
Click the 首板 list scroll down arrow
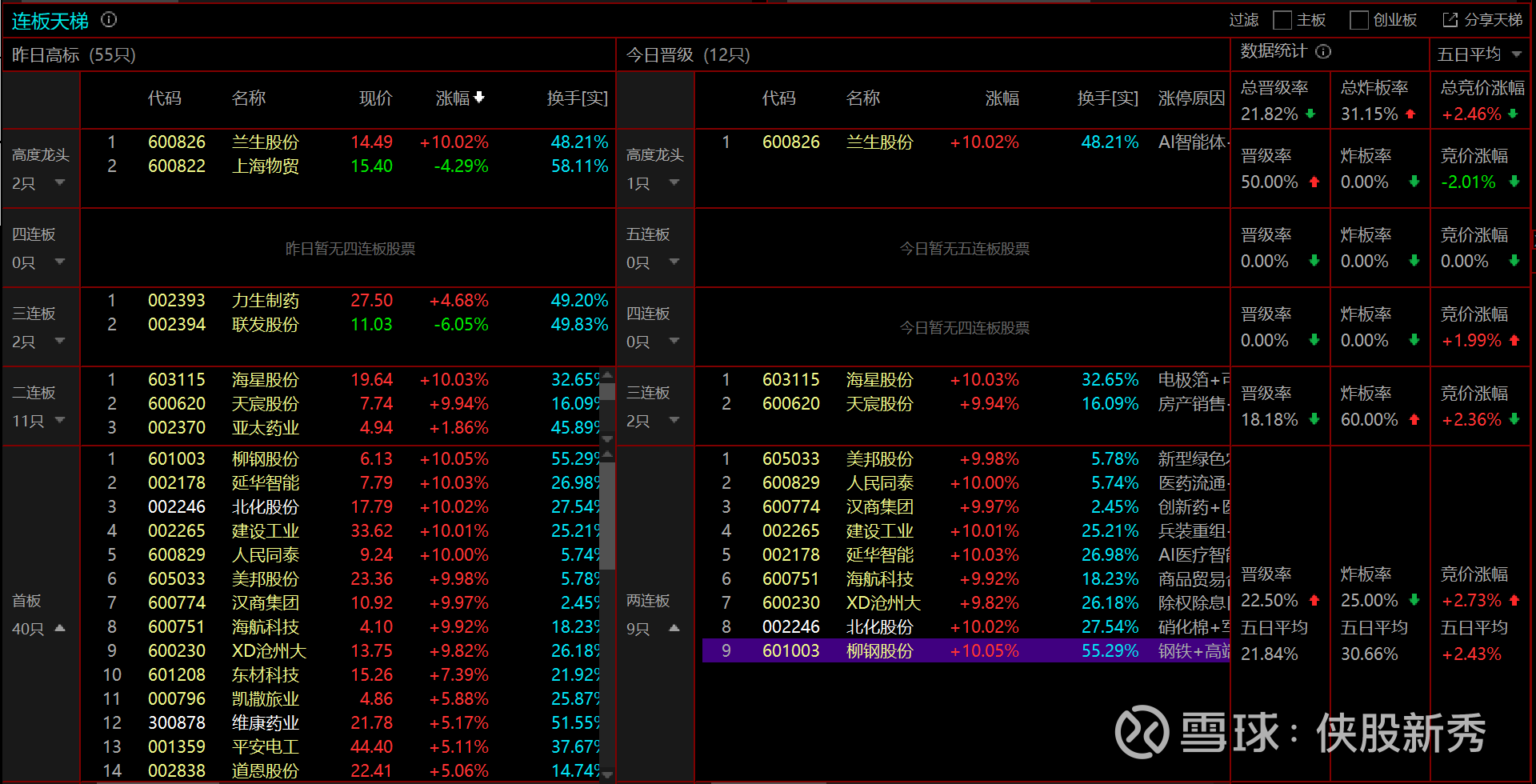tap(608, 774)
